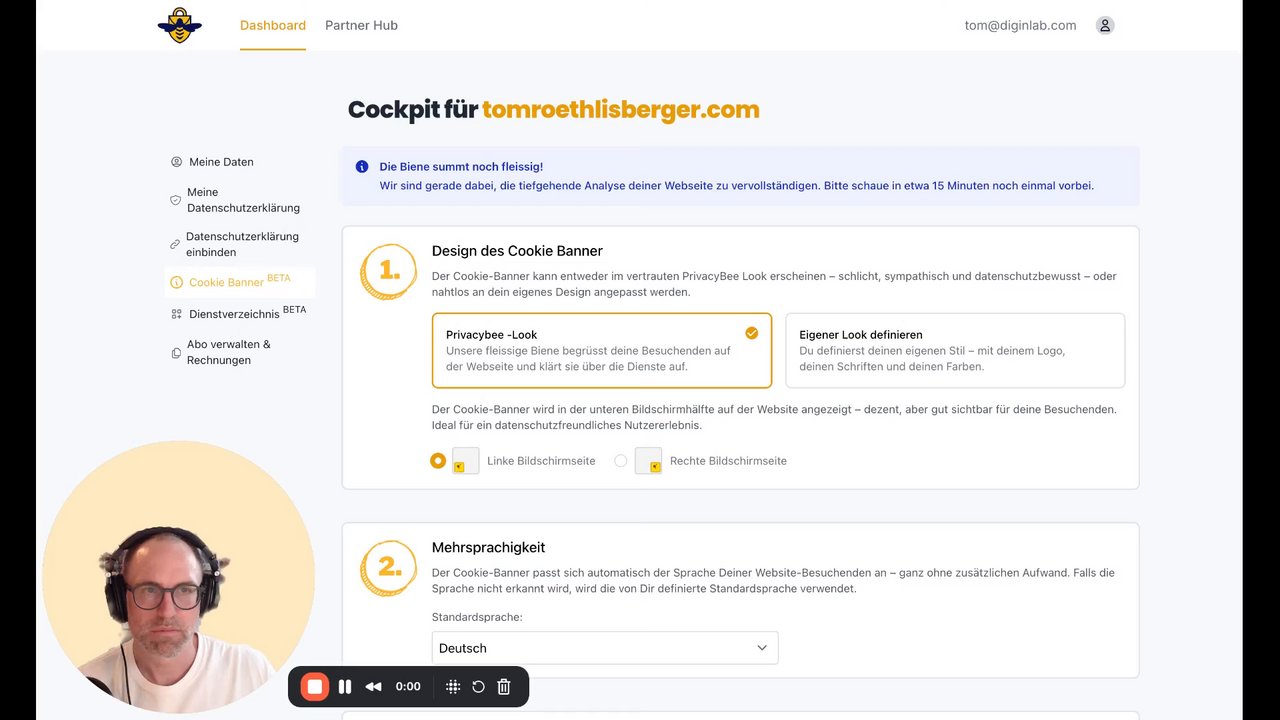Open Cookie Banner BETA in sidebar

click(240, 282)
